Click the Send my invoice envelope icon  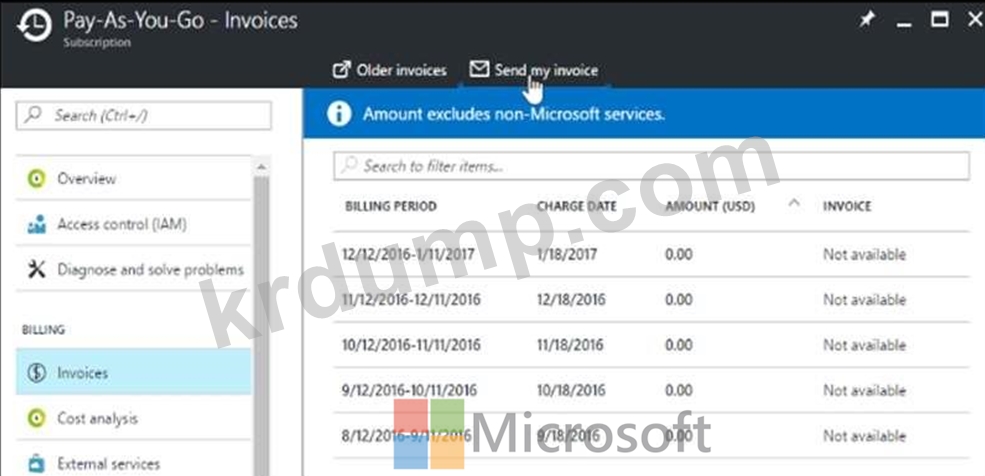[479, 68]
